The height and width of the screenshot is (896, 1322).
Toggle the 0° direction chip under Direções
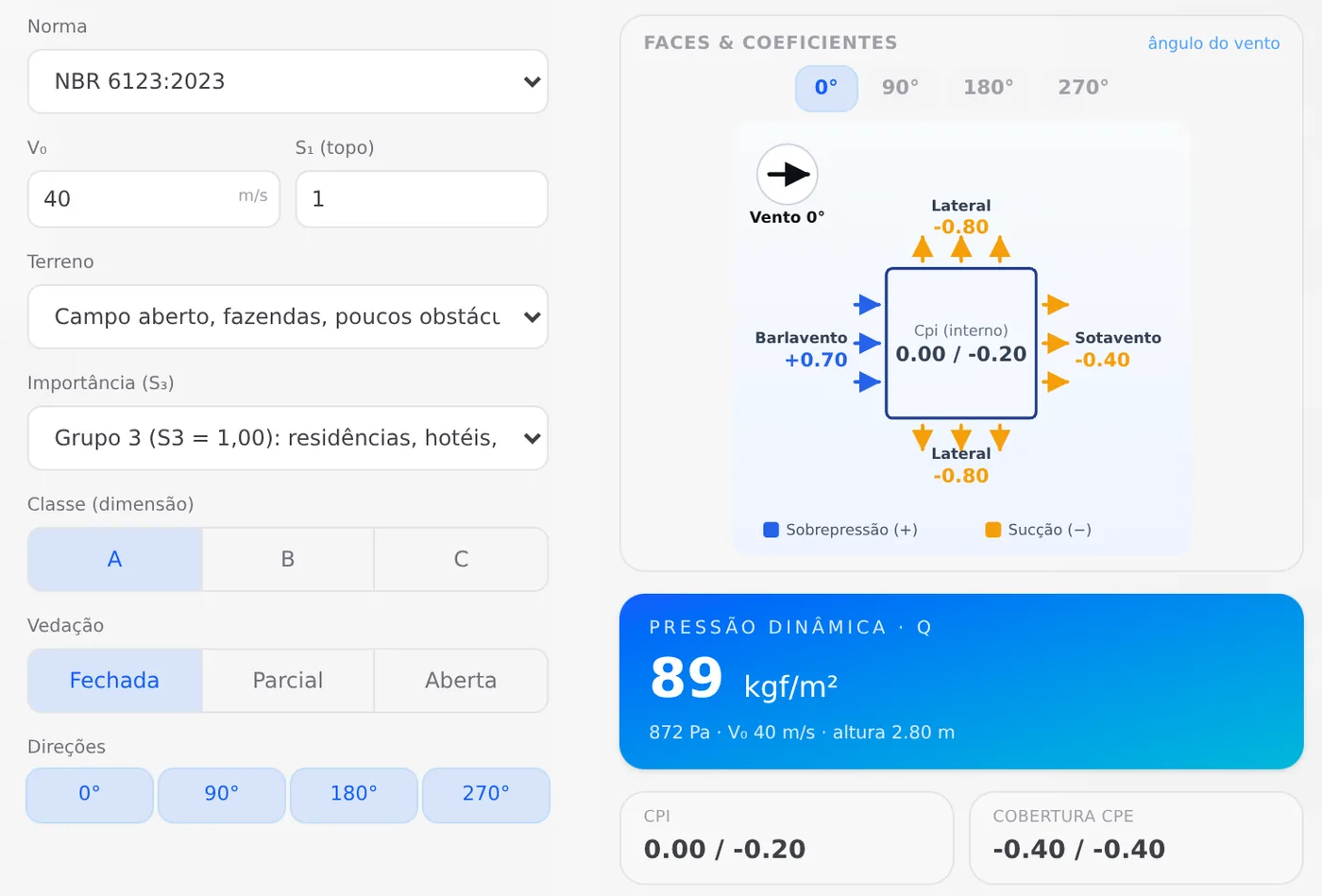click(x=90, y=795)
